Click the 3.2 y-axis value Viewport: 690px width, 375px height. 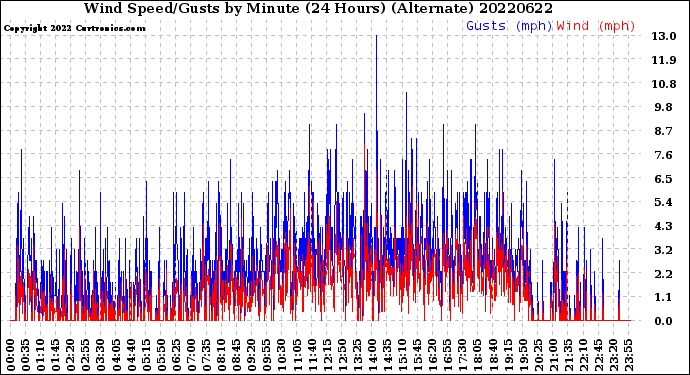tap(664, 250)
